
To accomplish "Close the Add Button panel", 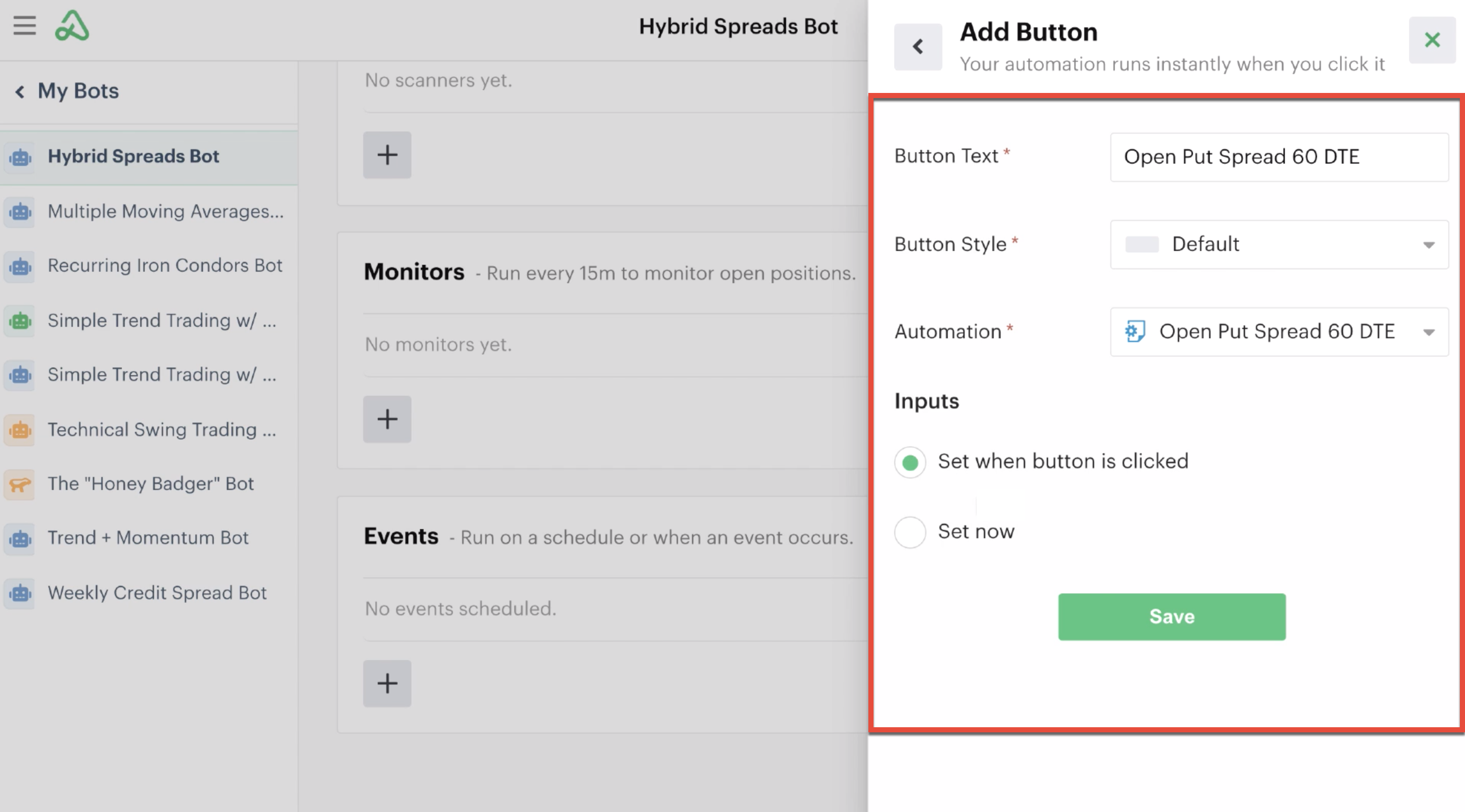I will tap(1432, 40).
